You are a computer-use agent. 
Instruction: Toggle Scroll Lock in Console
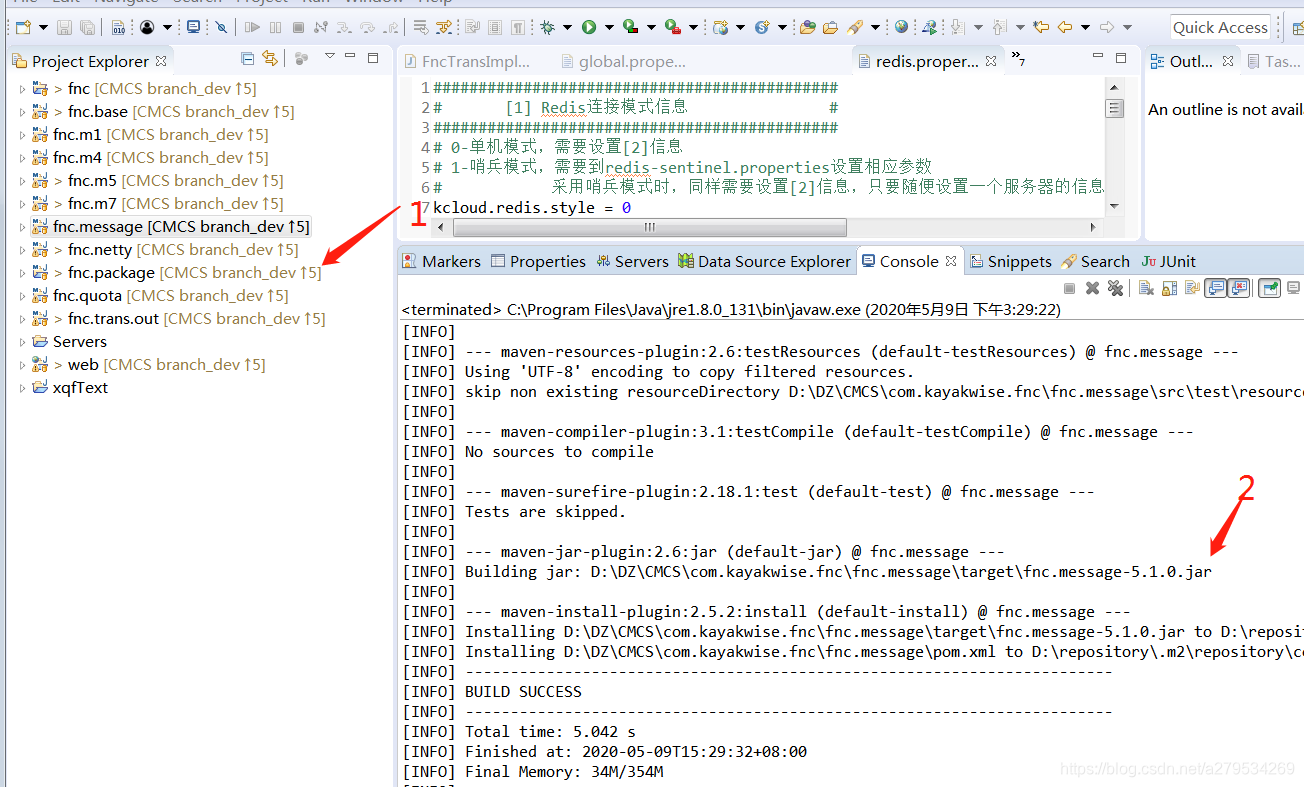pos(1169,288)
